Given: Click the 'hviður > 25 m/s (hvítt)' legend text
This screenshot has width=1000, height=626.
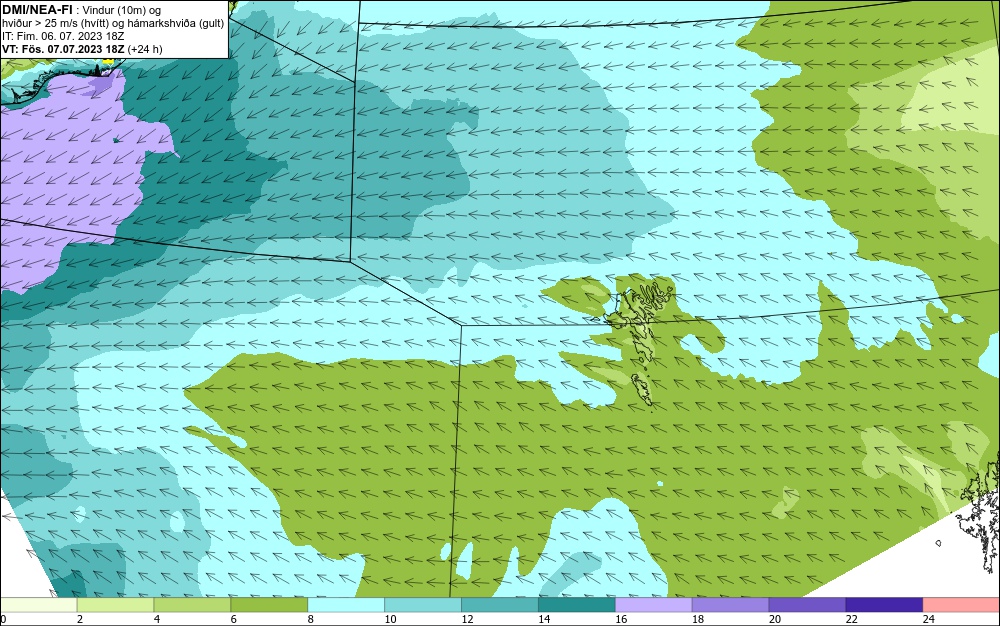Looking at the screenshot, I should [54, 24].
